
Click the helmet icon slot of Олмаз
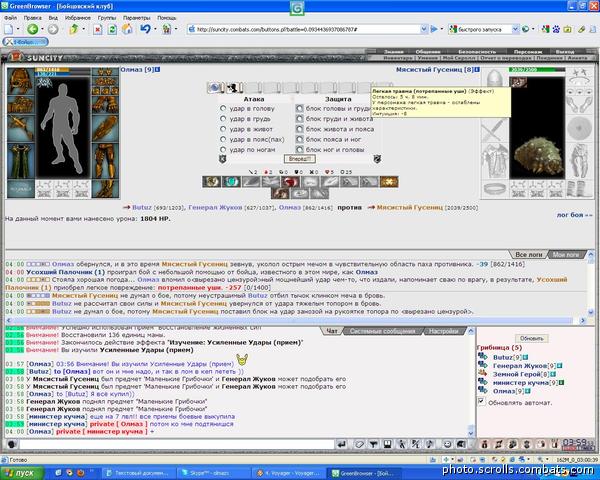[21, 81]
